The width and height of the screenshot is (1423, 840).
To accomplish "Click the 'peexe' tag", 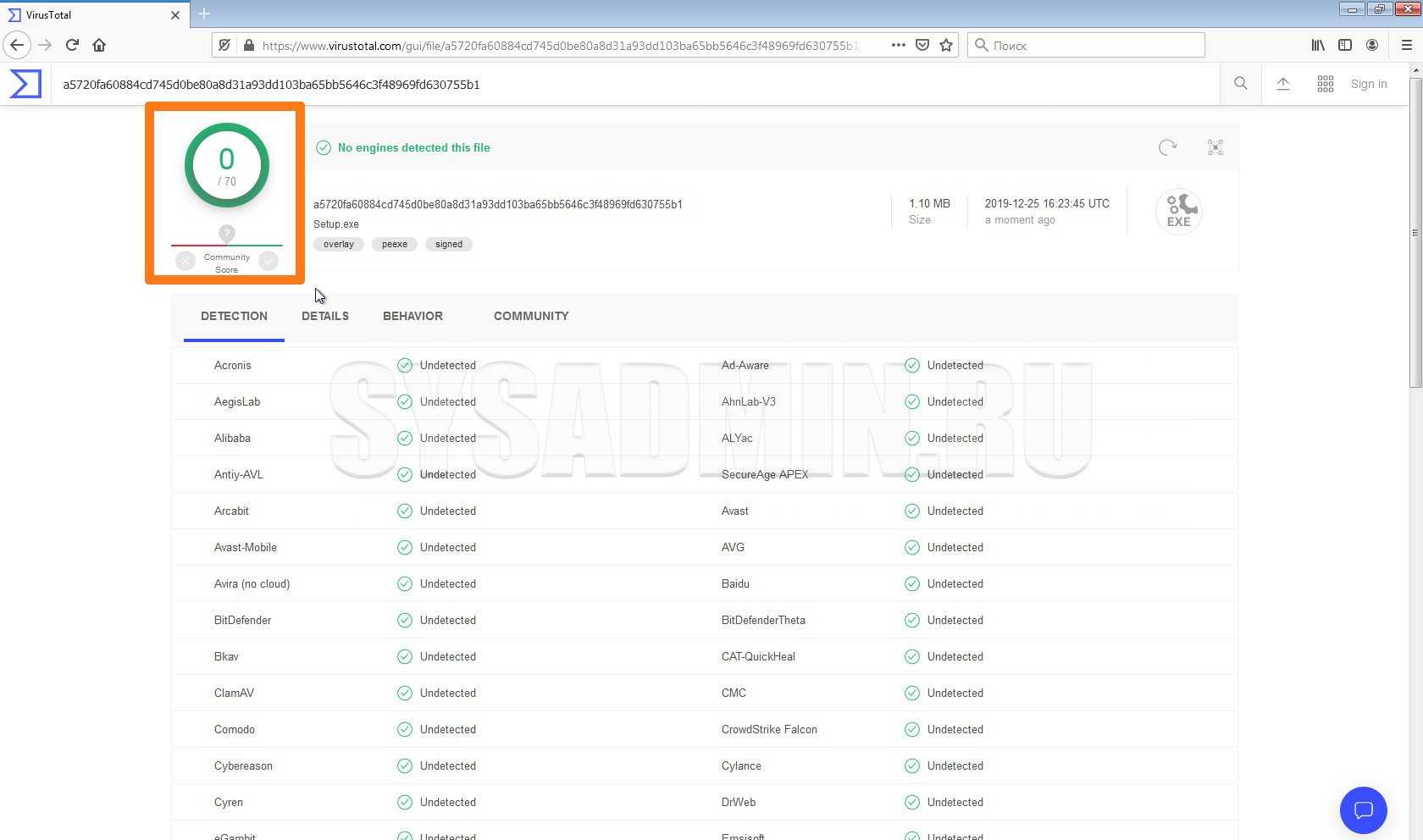I will [x=394, y=244].
